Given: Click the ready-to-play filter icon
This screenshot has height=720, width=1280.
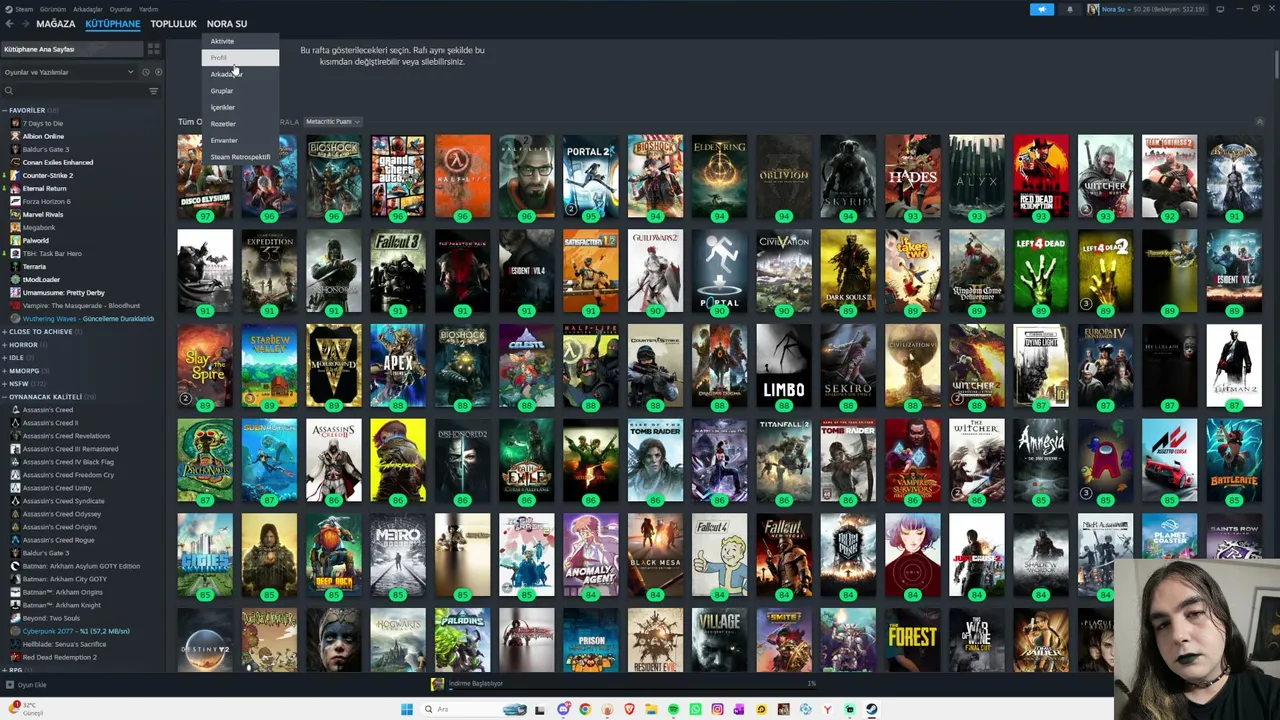Looking at the screenshot, I should tap(158, 72).
